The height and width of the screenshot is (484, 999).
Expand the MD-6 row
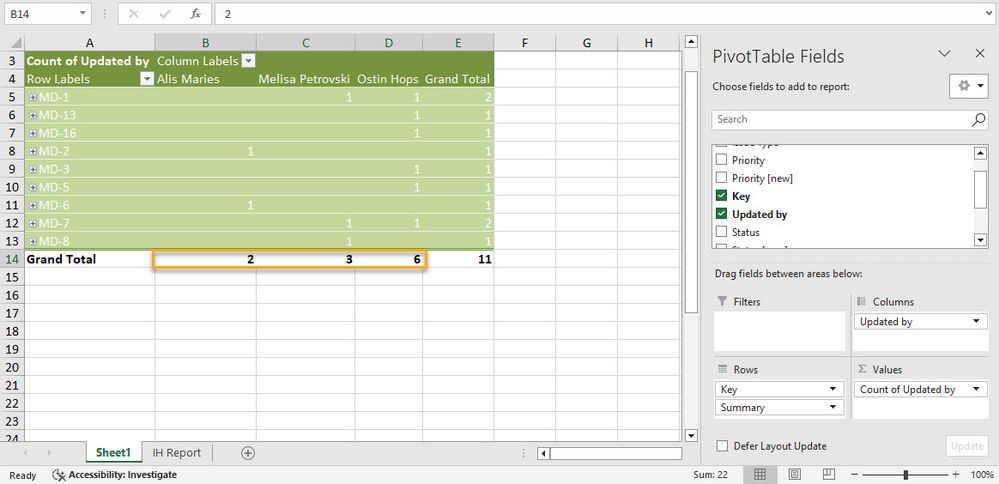tap(33, 205)
